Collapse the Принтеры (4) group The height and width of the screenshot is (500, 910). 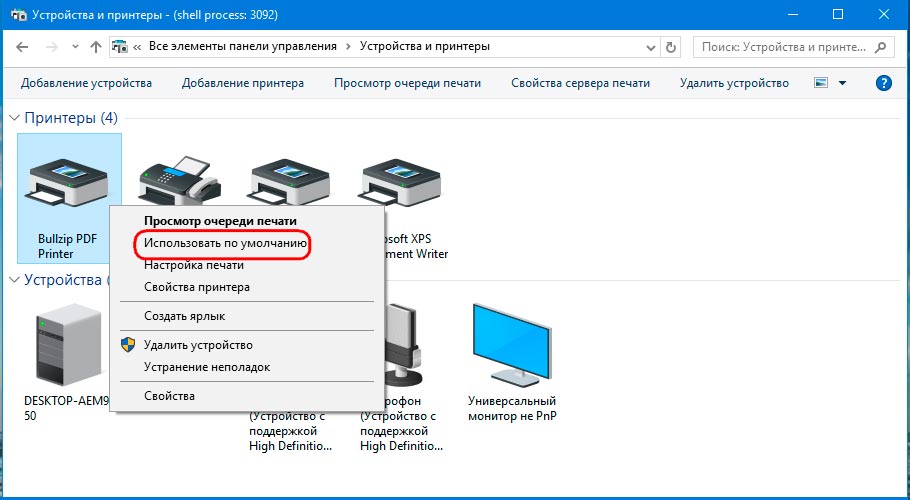pyautogui.click(x=15, y=118)
